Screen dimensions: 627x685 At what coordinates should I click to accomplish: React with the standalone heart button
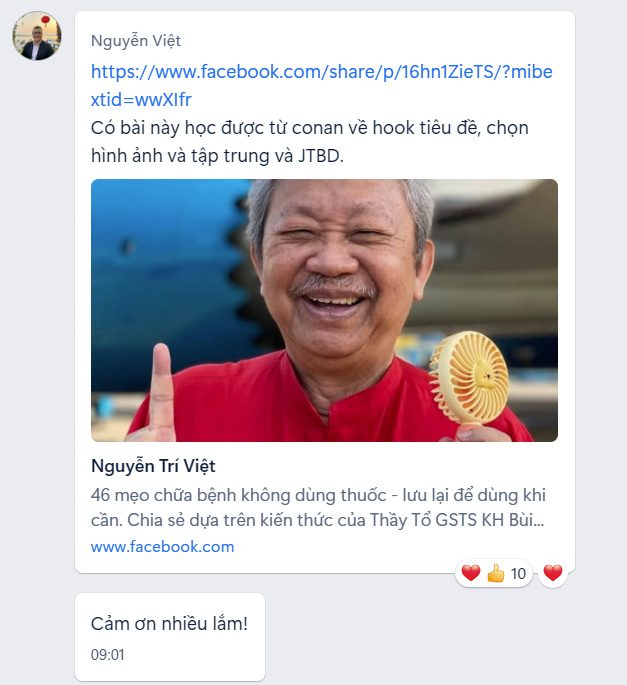pos(553,573)
